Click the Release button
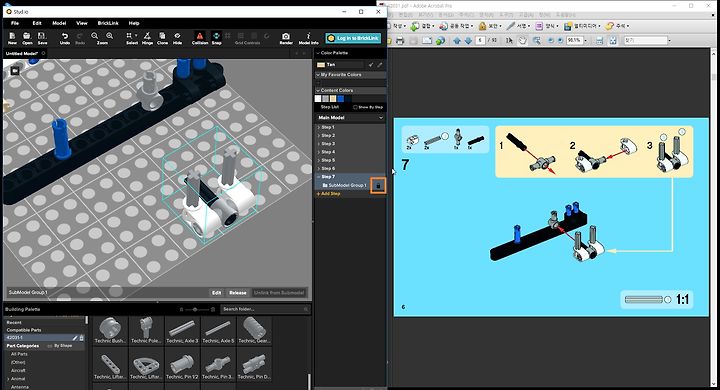This screenshot has width=720, height=390. (237, 293)
